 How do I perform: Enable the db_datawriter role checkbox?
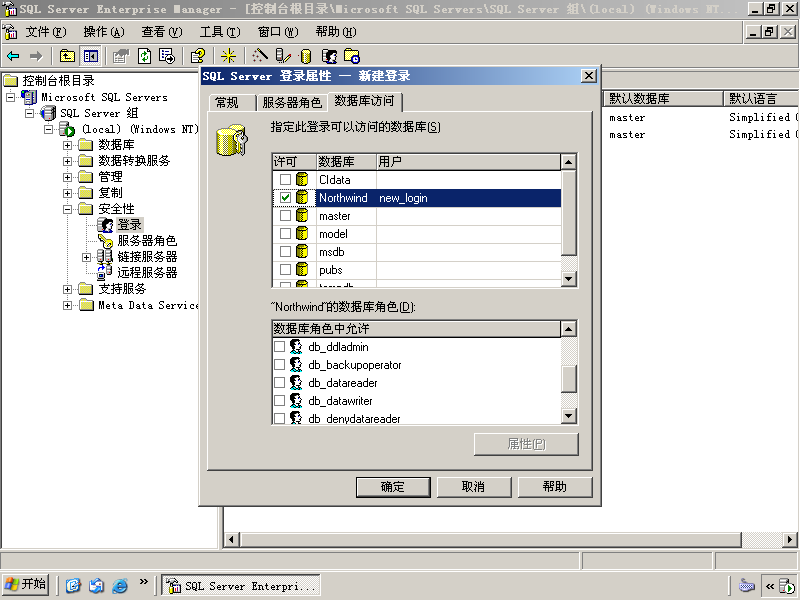click(279, 401)
